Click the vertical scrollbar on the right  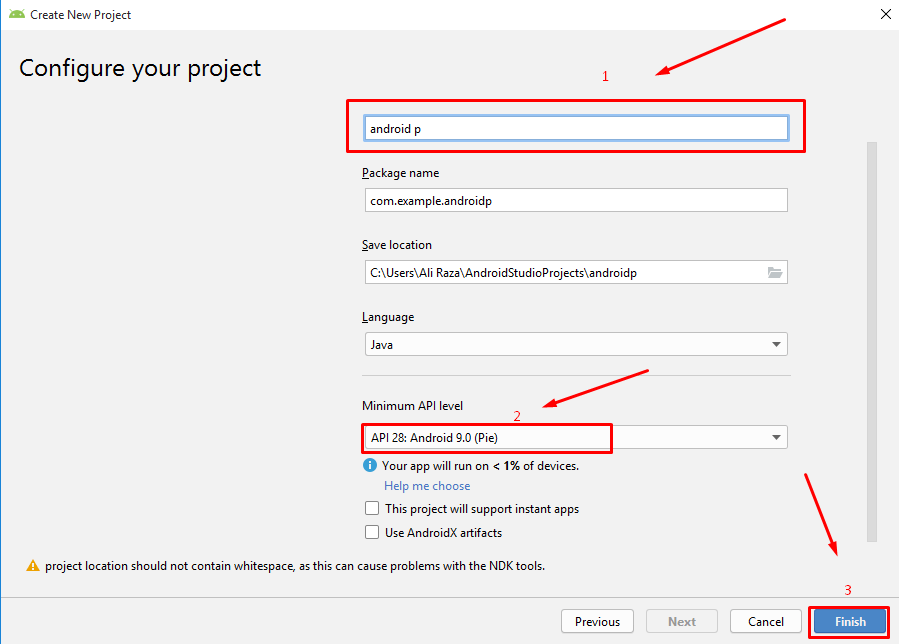coord(871,340)
